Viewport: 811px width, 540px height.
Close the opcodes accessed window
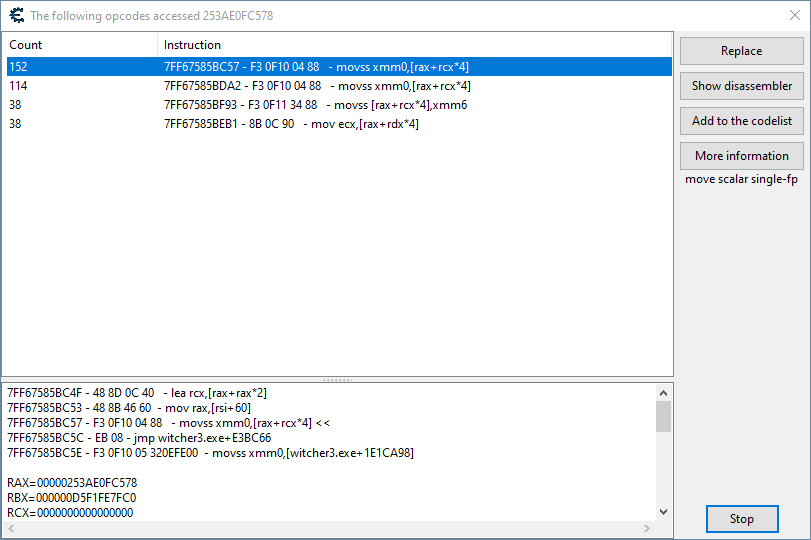click(794, 15)
